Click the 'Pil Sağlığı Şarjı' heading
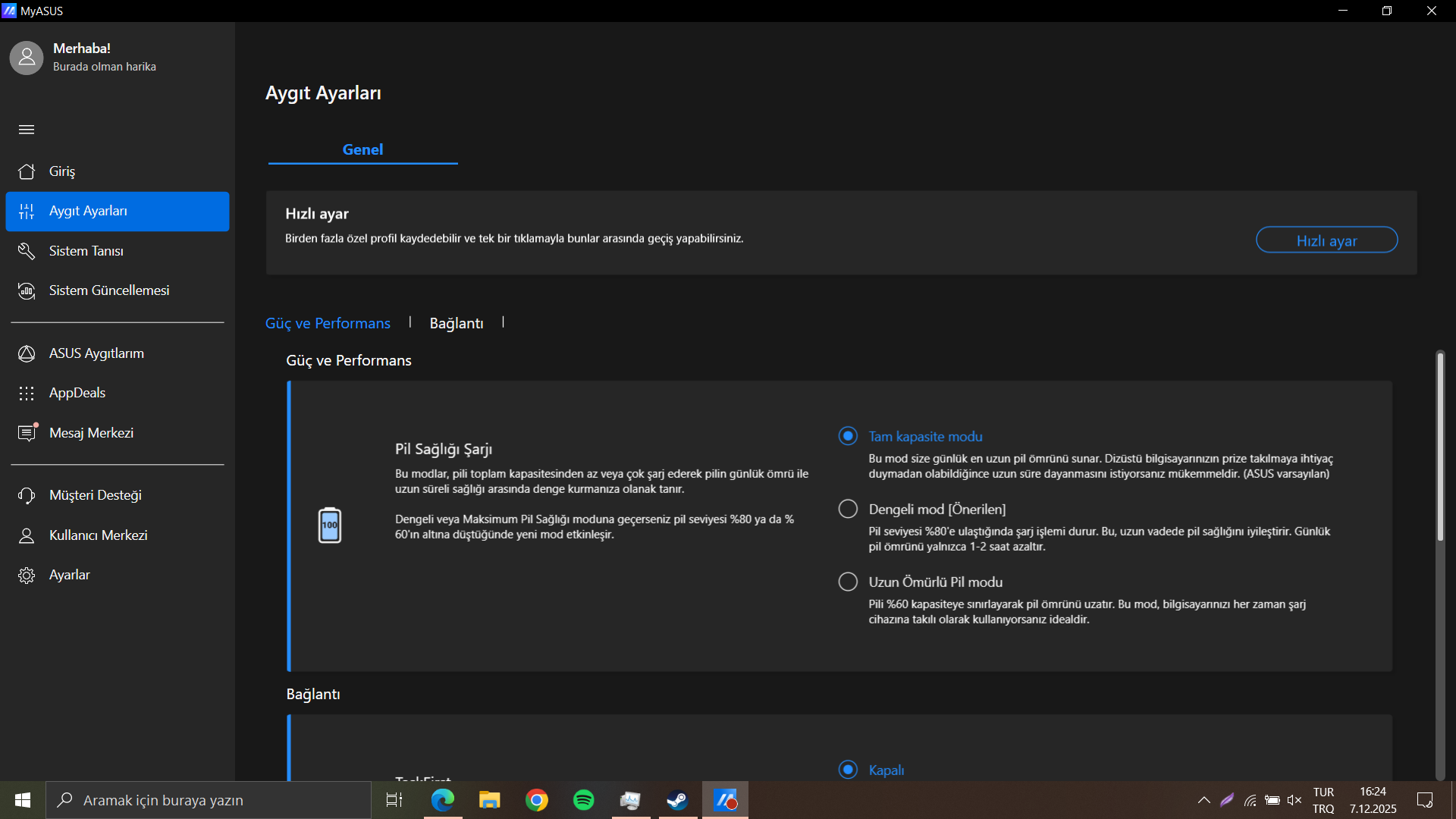 (x=444, y=449)
